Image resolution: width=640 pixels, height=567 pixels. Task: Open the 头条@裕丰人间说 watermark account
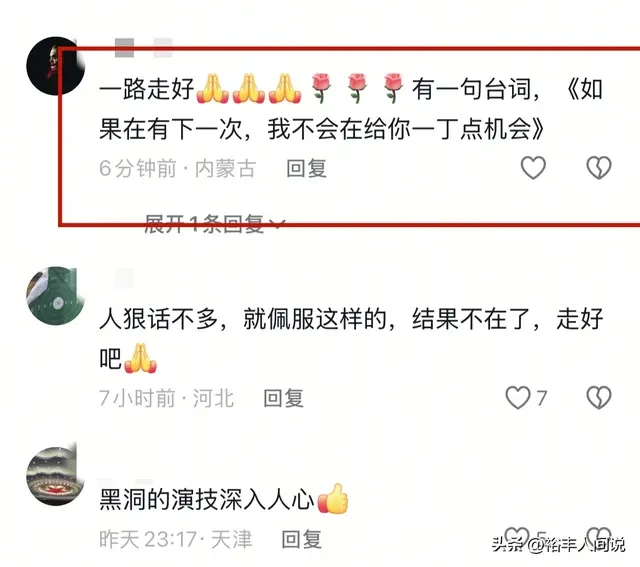coord(558,545)
